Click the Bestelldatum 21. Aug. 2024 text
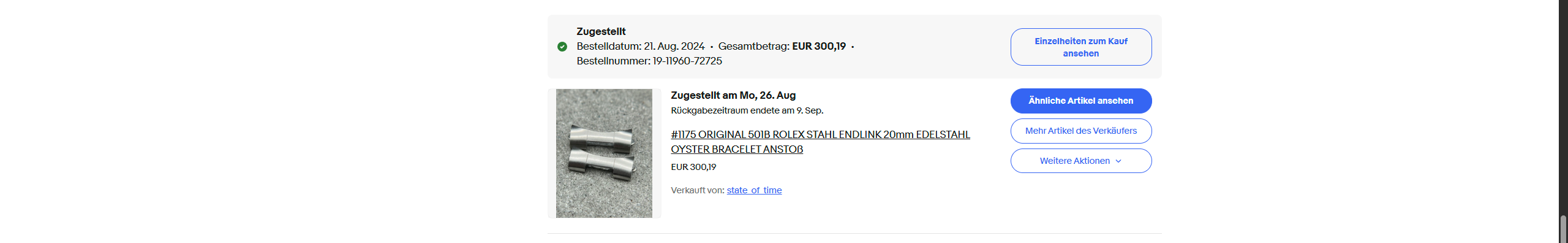 pyautogui.click(x=641, y=46)
